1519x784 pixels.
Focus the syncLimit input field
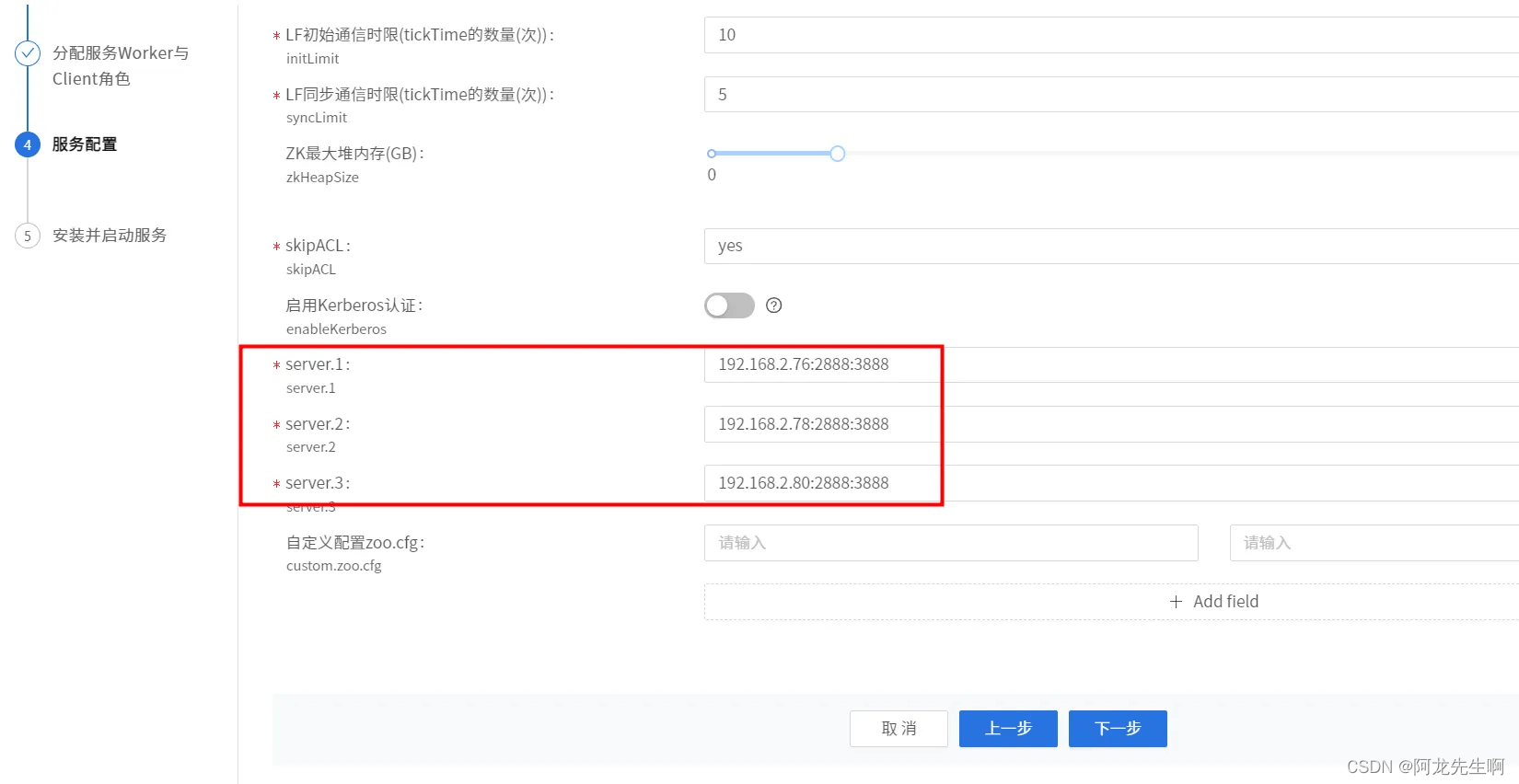pyautogui.click(x=1111, y=95)
